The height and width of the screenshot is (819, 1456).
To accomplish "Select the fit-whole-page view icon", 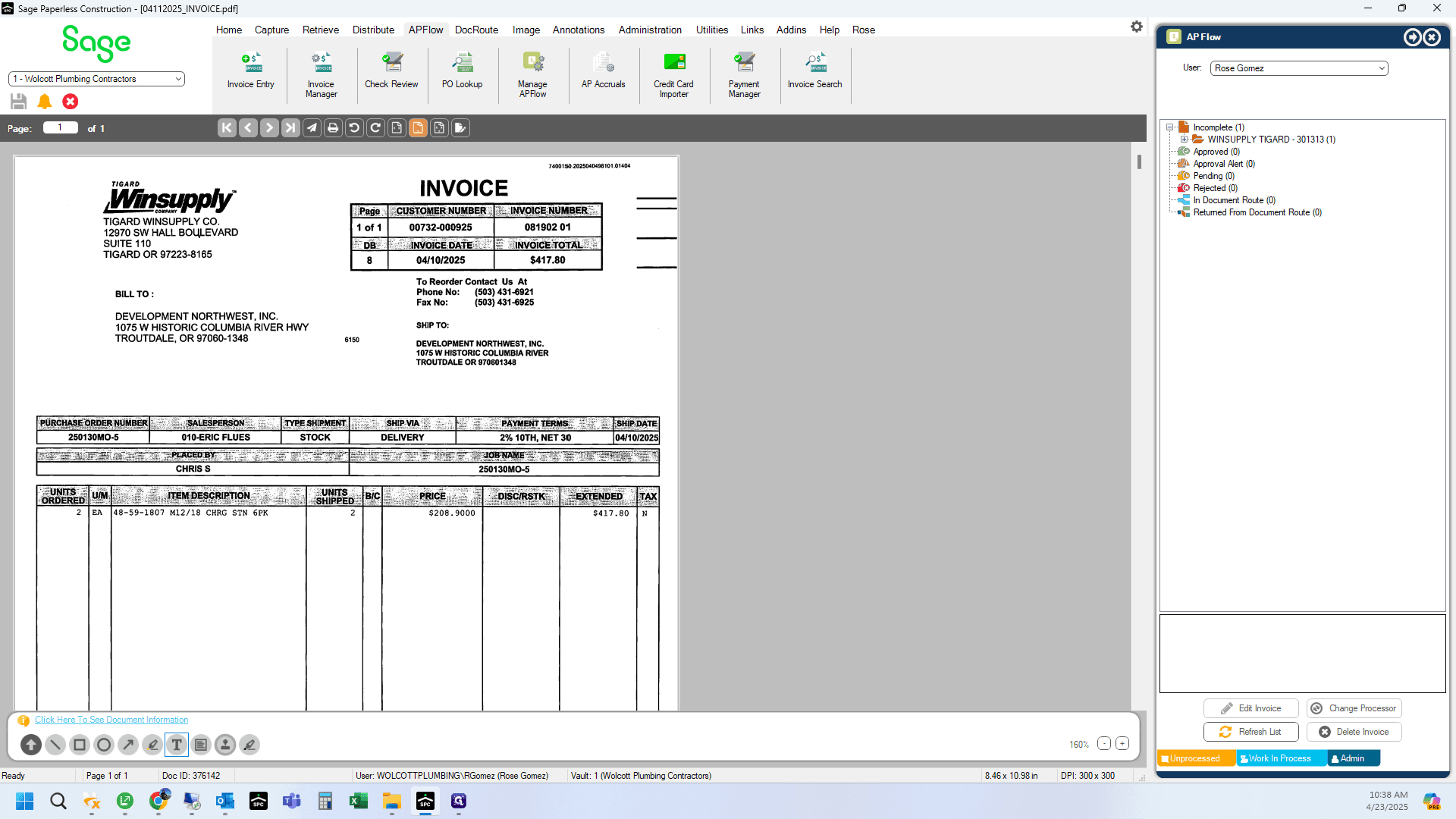I will [x=439, y=128].
